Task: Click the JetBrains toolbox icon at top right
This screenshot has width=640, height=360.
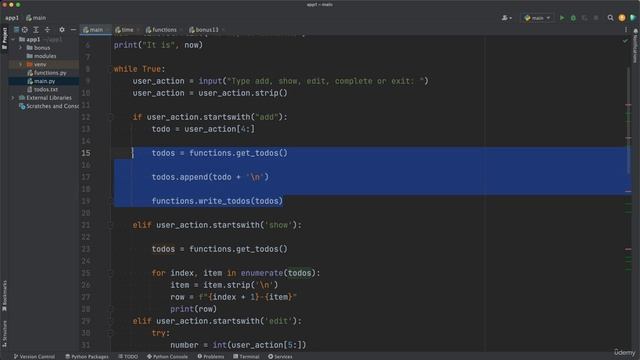Action: pyautogui.click(x=633, y=18)
